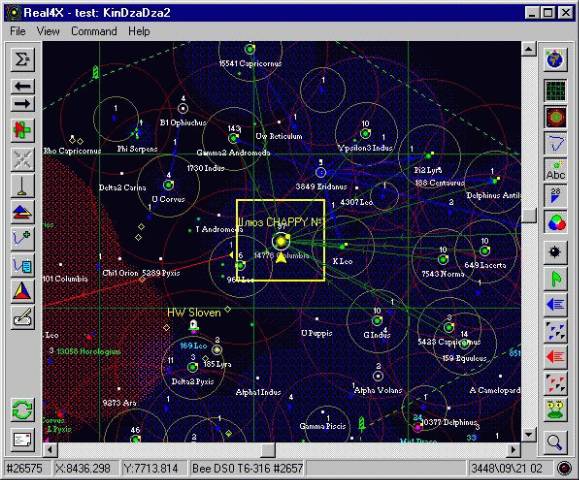
Task: Click the 3849 Eridanus star label
Action: pyautogui.click(x=321, y=186)
